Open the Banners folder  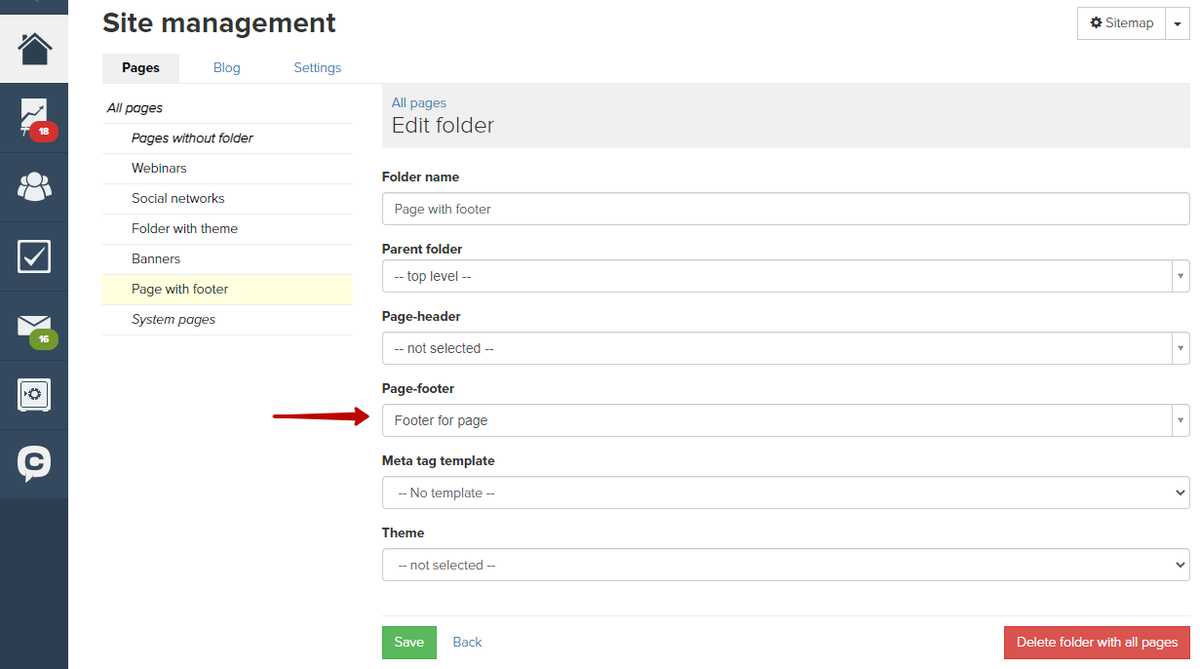156,258
